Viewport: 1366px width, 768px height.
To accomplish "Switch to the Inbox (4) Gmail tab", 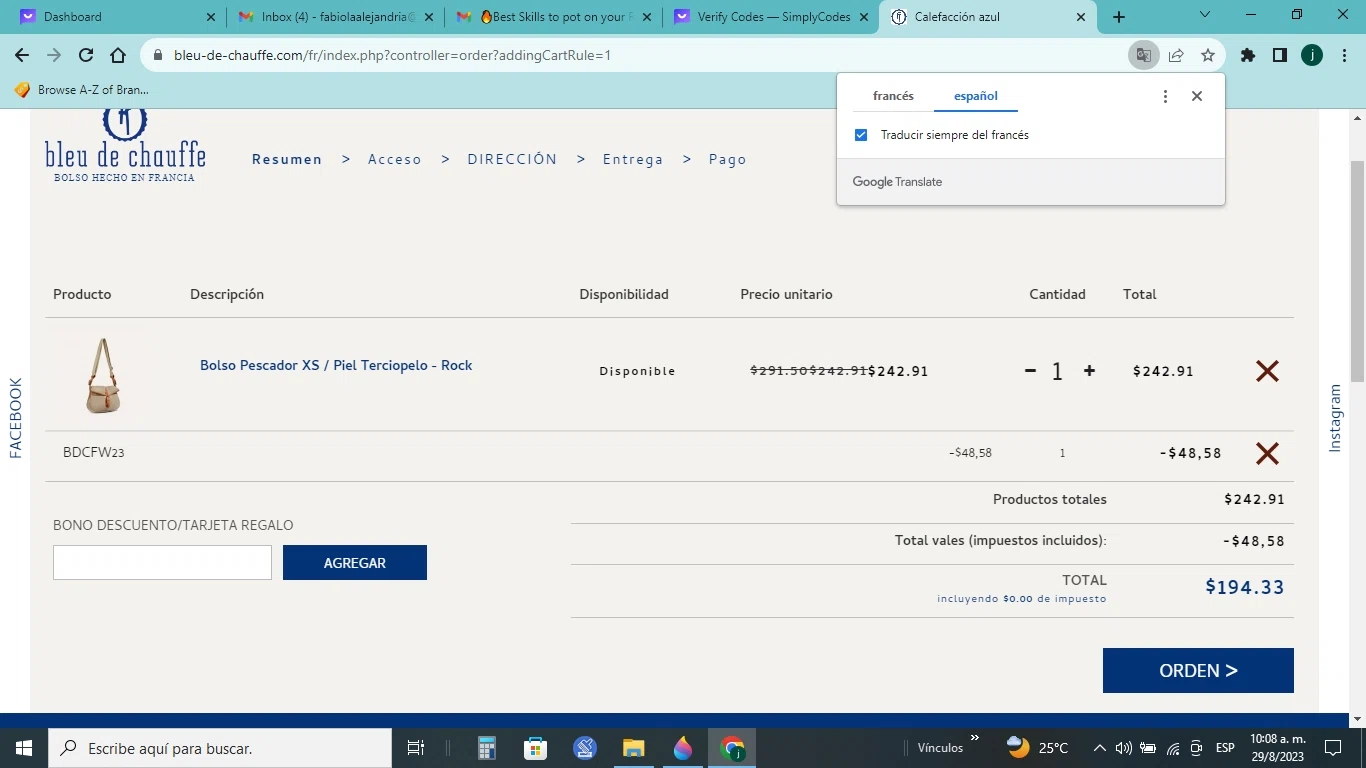I will (x=336, y=17).
